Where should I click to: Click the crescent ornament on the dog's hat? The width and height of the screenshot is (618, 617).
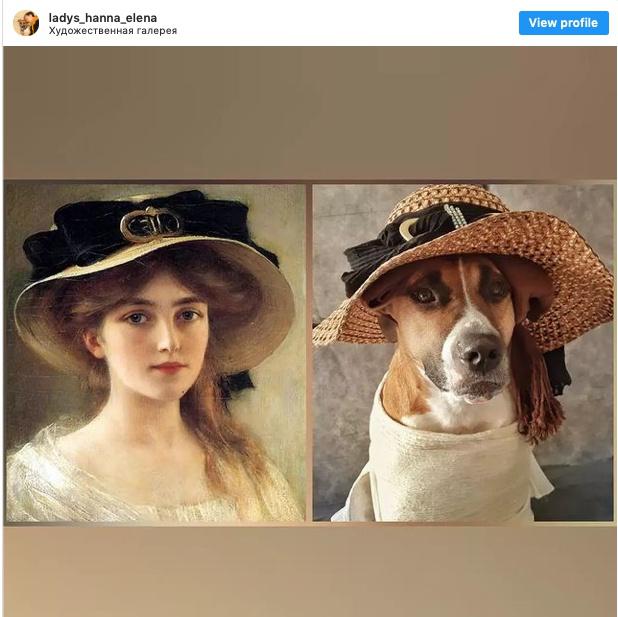[x=406, y=229]
